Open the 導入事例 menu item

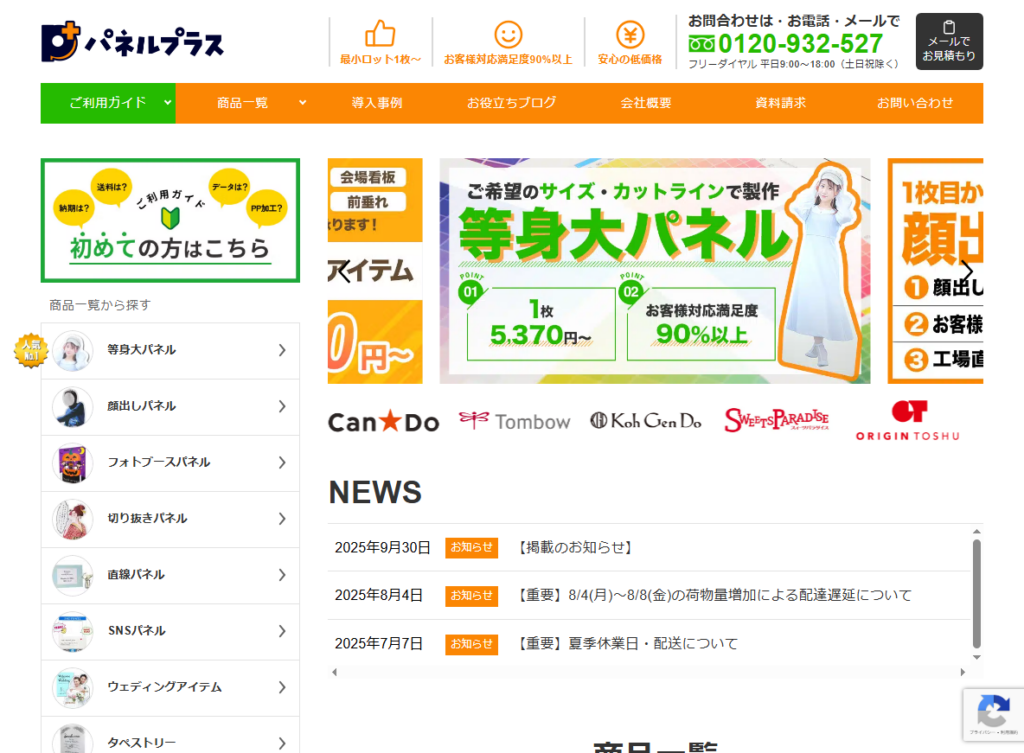pos(377,103)
